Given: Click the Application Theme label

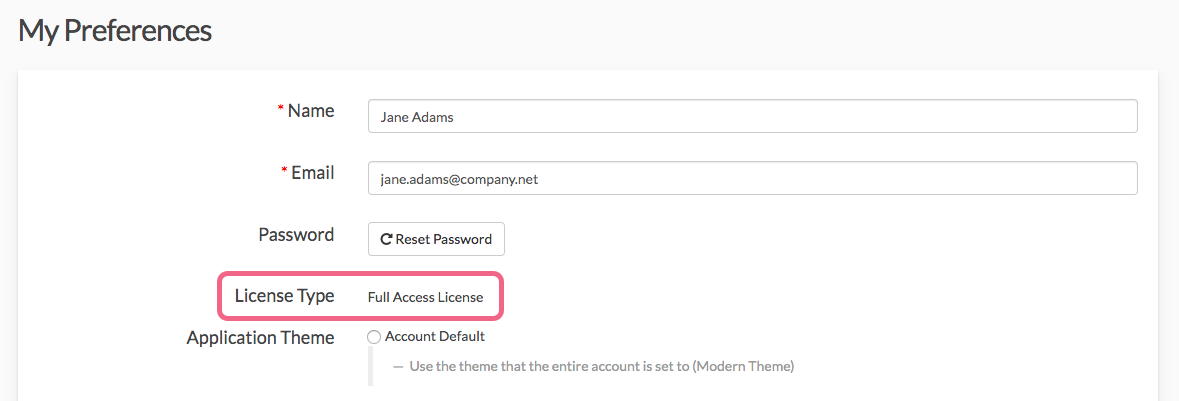Looking at the screenshot, I should 260,338.
